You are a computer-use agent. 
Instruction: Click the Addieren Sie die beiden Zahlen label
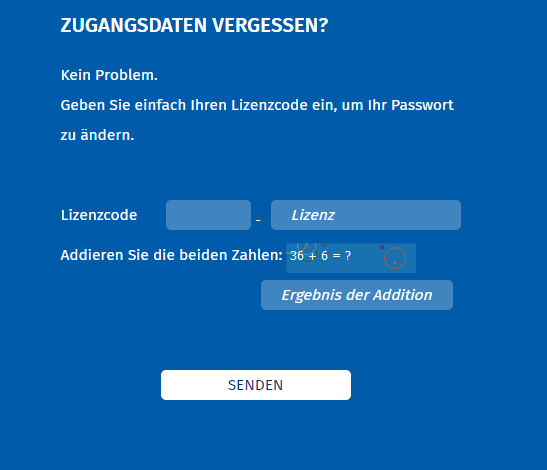click(171, 255)
